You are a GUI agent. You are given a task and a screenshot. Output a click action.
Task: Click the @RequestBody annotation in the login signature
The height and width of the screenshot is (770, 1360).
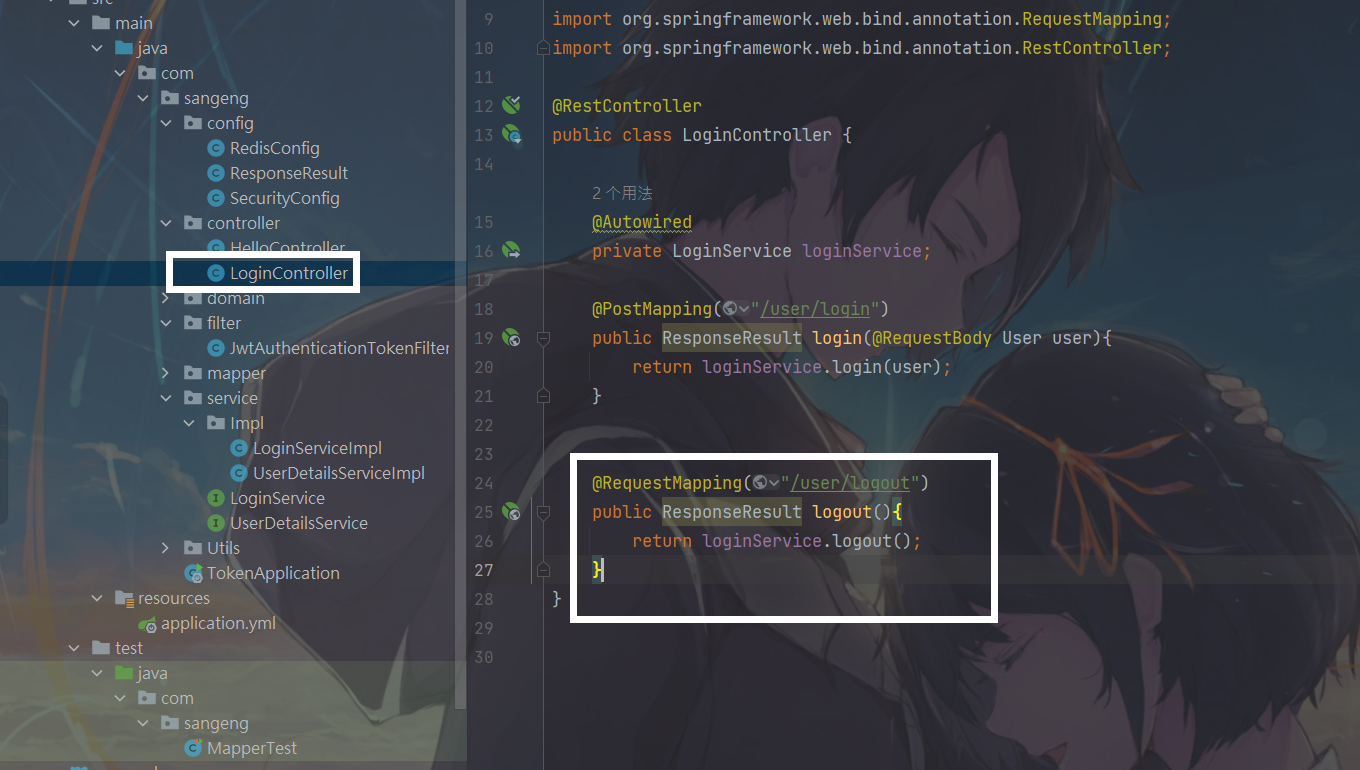932,338
